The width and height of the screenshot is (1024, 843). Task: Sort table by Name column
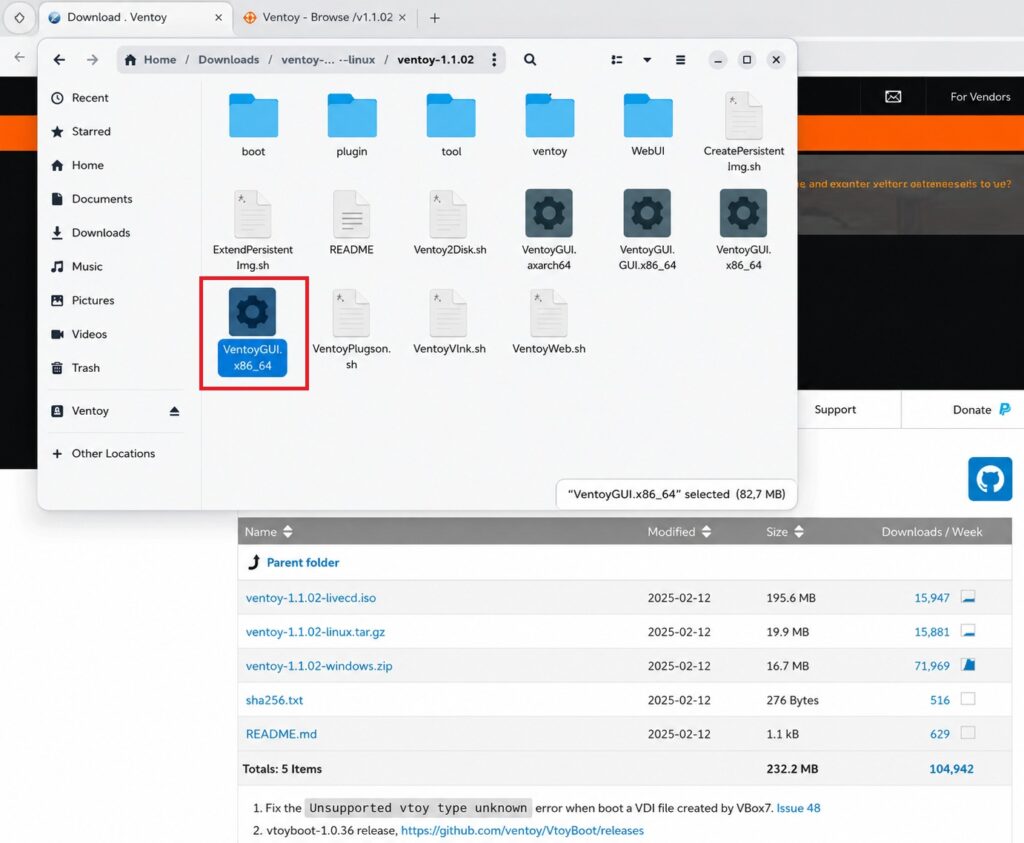268,532
